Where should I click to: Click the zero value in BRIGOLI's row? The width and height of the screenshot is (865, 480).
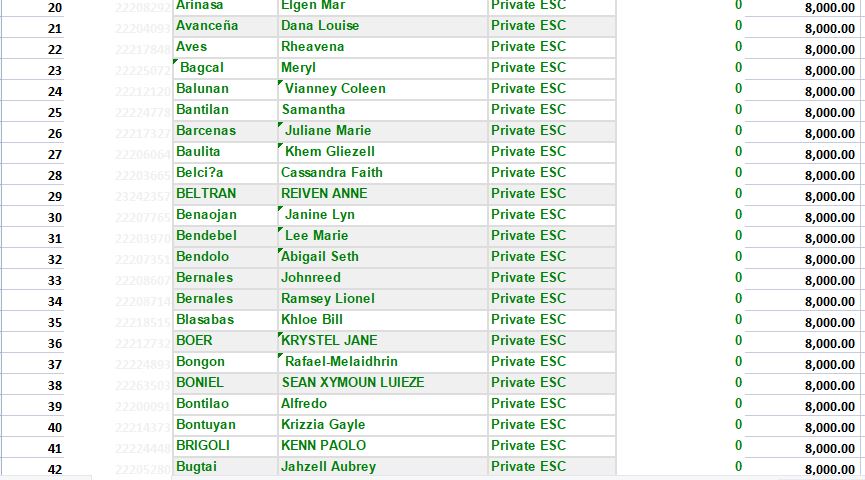(x=738, y=446)
